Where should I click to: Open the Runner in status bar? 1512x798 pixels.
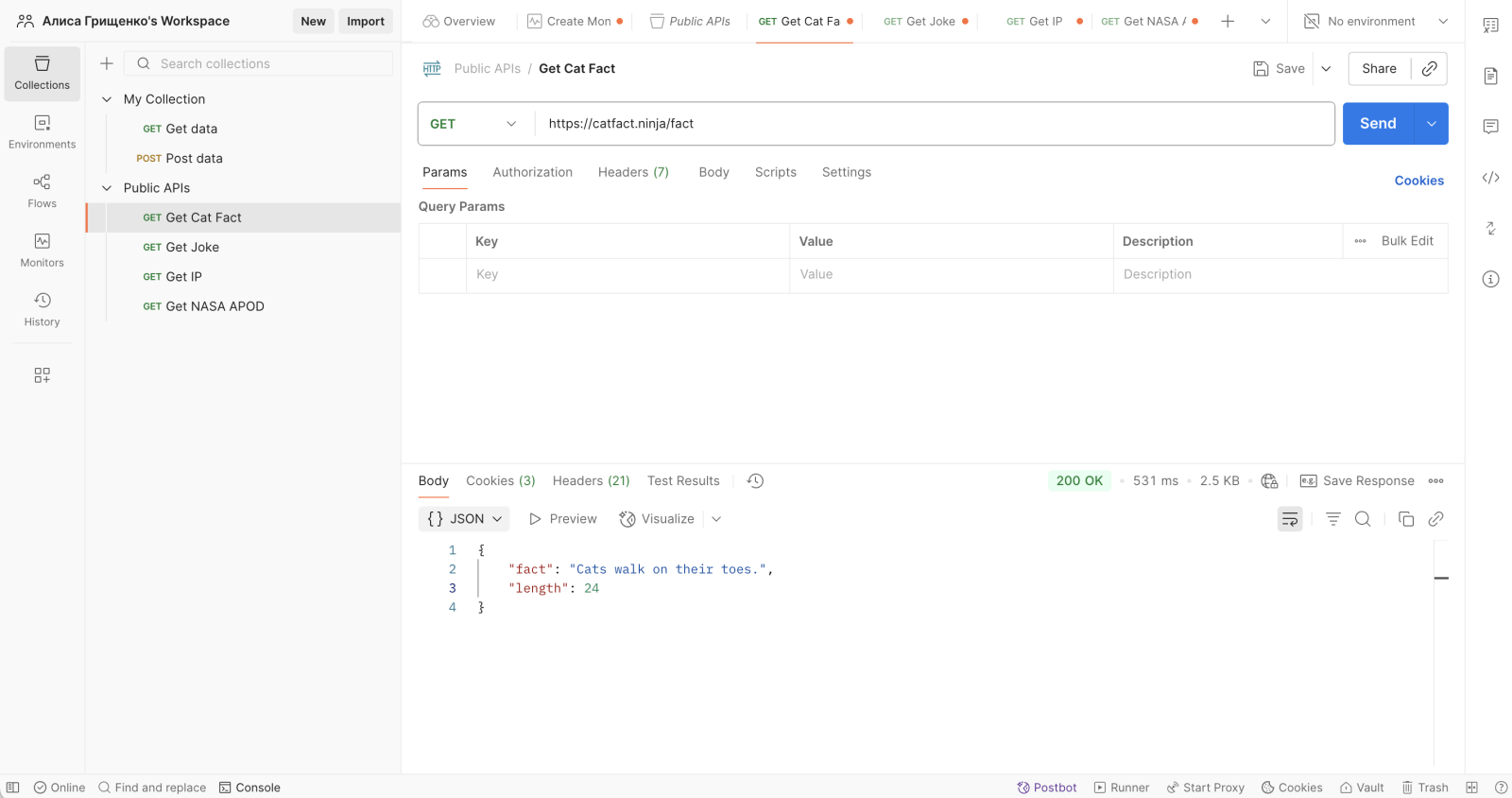click(x=1122, y=788)
